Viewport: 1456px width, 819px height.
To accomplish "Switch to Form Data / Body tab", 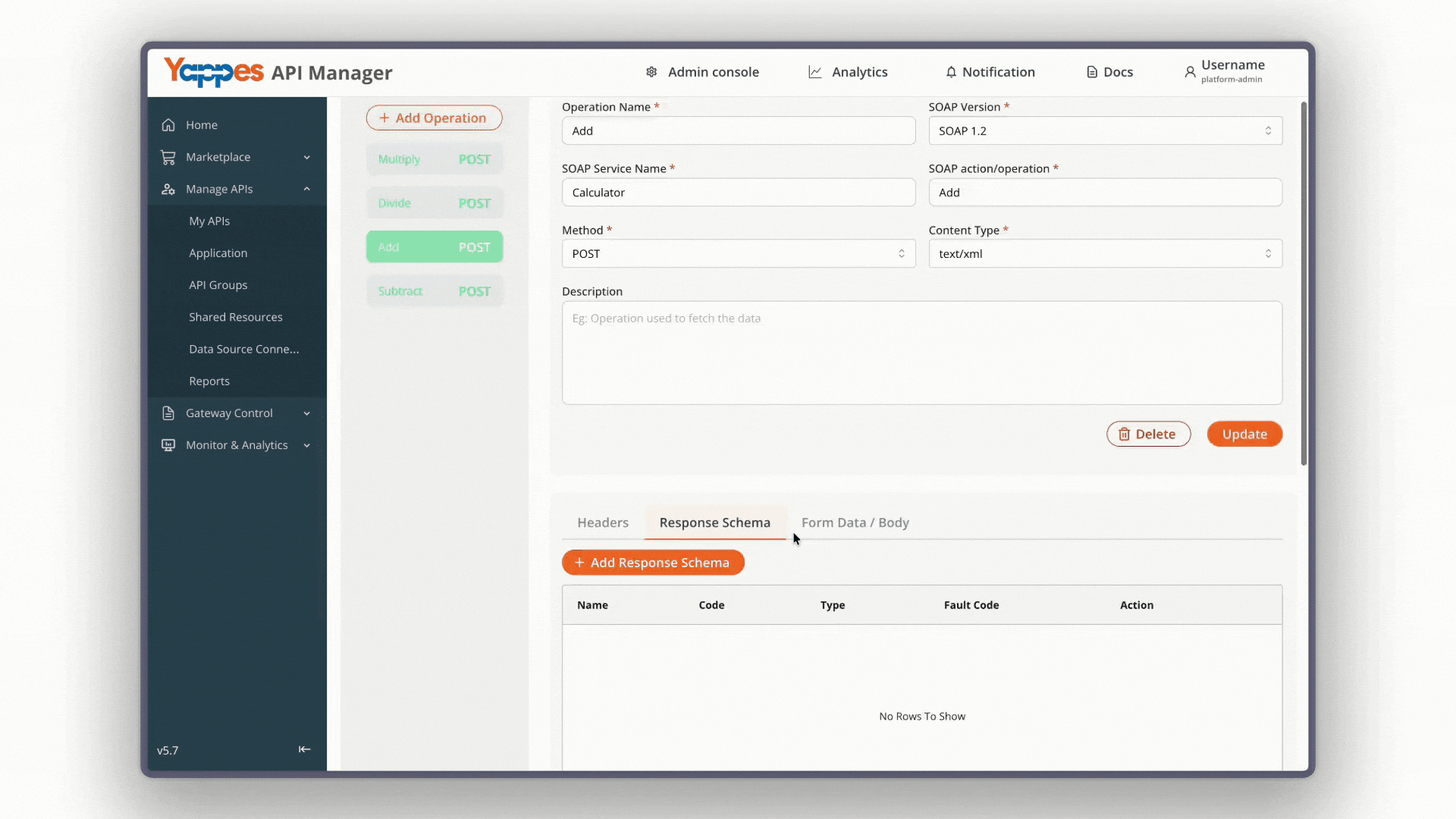I will pyautogui.click(x=855, y=522).
